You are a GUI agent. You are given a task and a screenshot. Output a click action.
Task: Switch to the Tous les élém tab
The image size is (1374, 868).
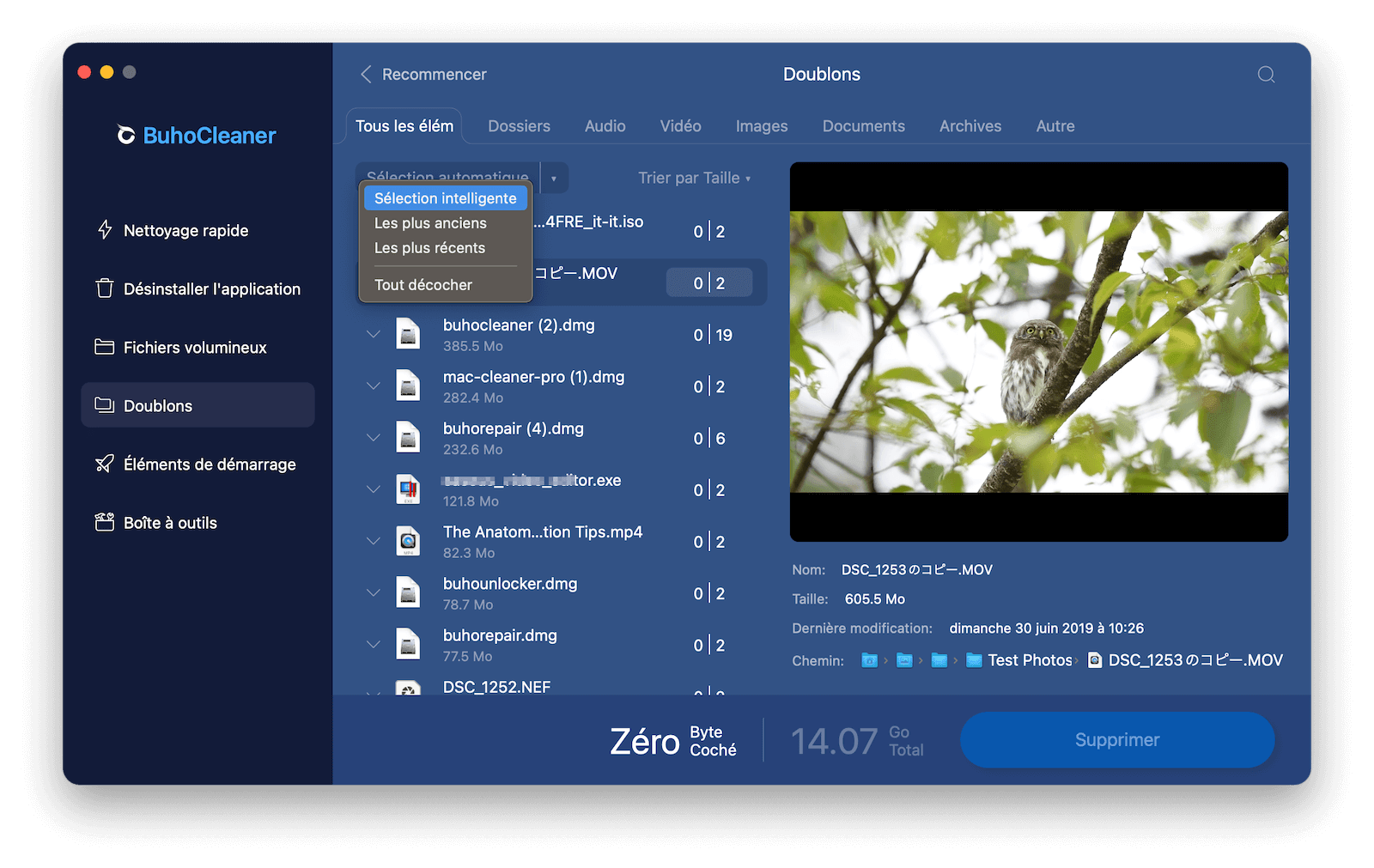point(404,126)
